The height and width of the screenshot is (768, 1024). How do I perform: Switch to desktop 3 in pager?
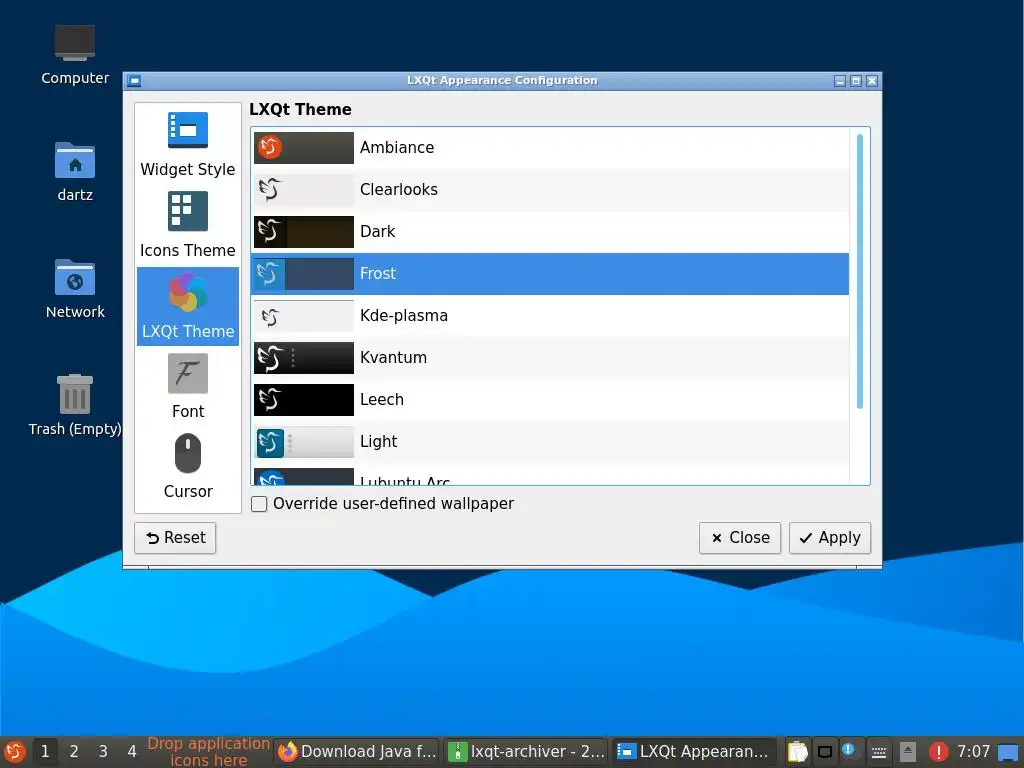pyautogui.click(x=103, y=752)
